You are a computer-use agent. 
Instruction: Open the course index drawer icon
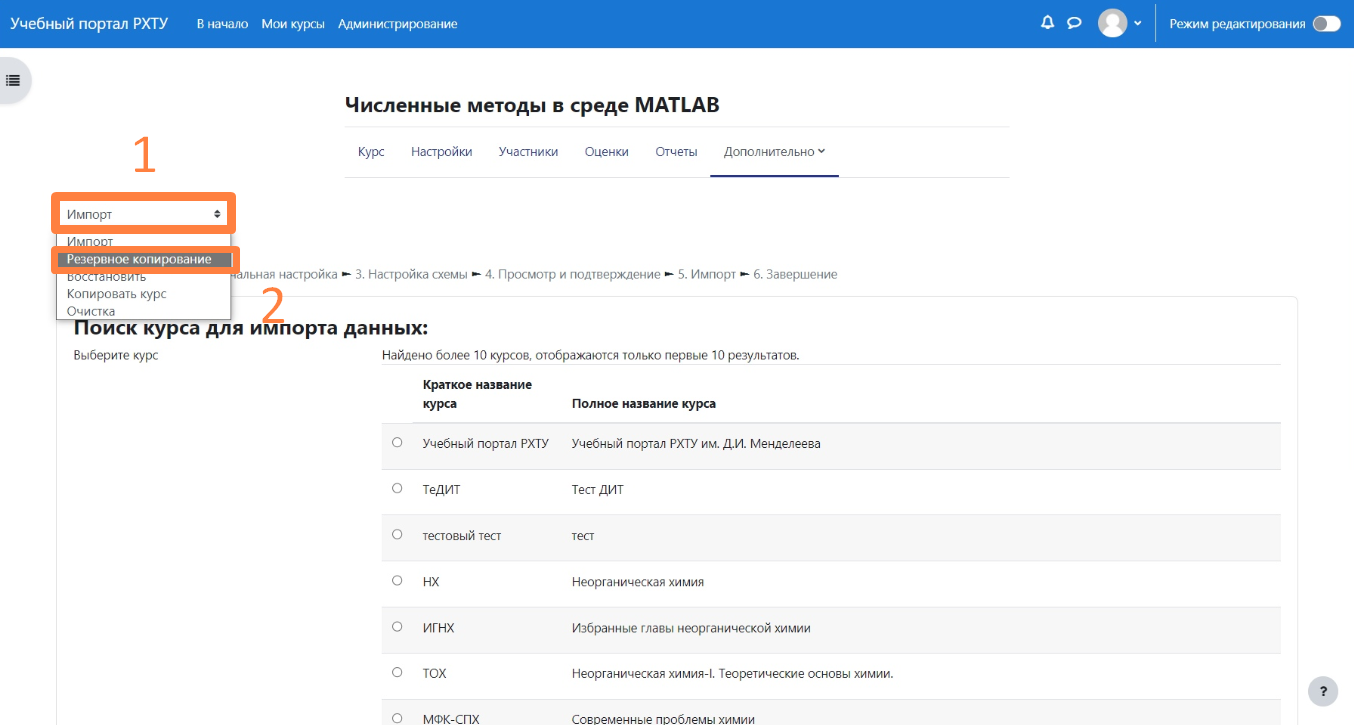pos(14,80)
